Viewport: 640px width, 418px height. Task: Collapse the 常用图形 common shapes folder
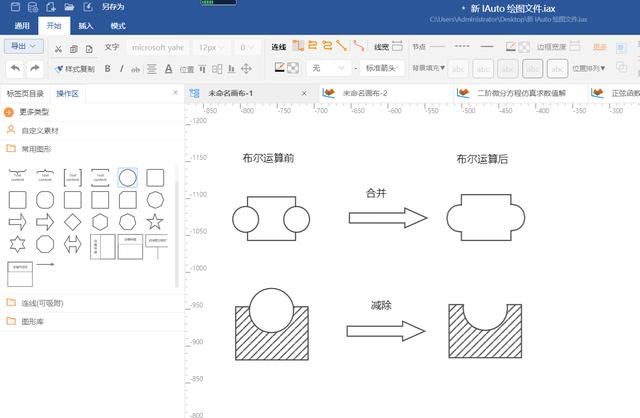point(36,149)
